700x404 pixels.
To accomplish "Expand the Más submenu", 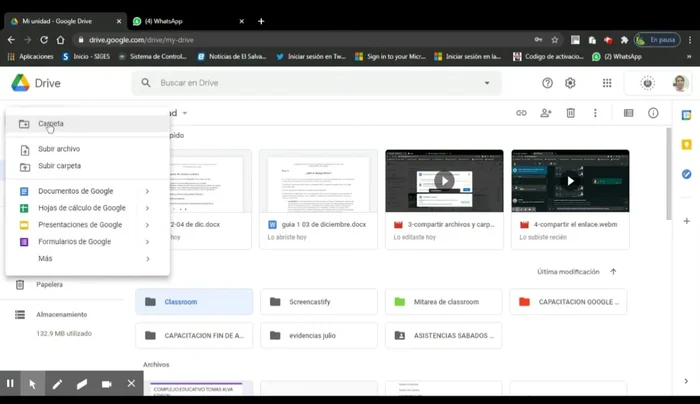I will [x=147, y=259].
